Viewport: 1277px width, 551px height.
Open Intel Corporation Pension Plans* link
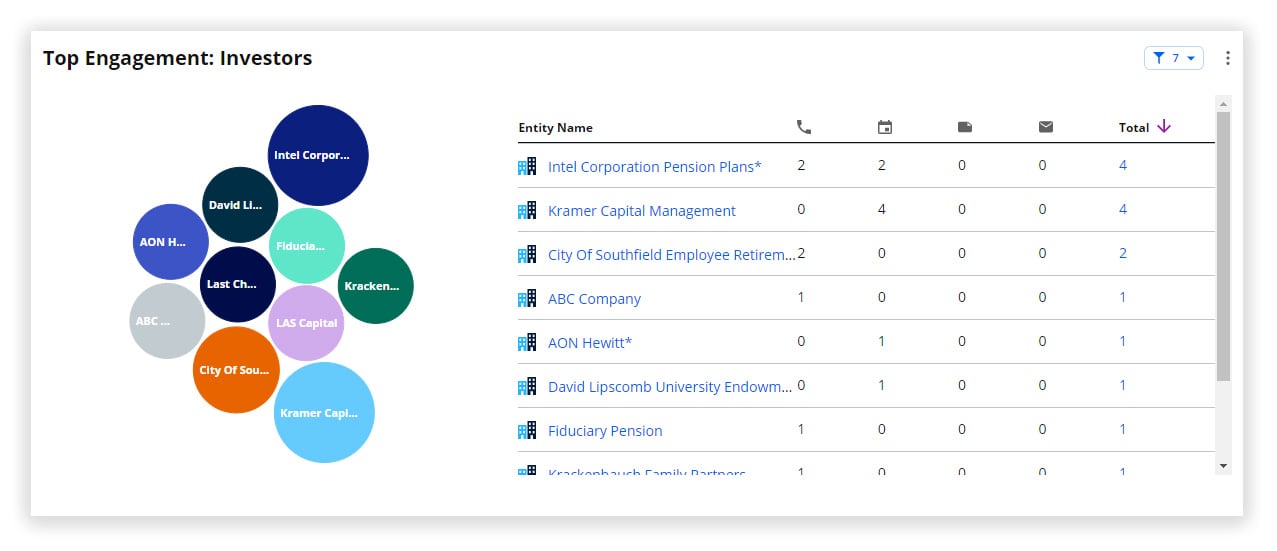pos(655,167)
